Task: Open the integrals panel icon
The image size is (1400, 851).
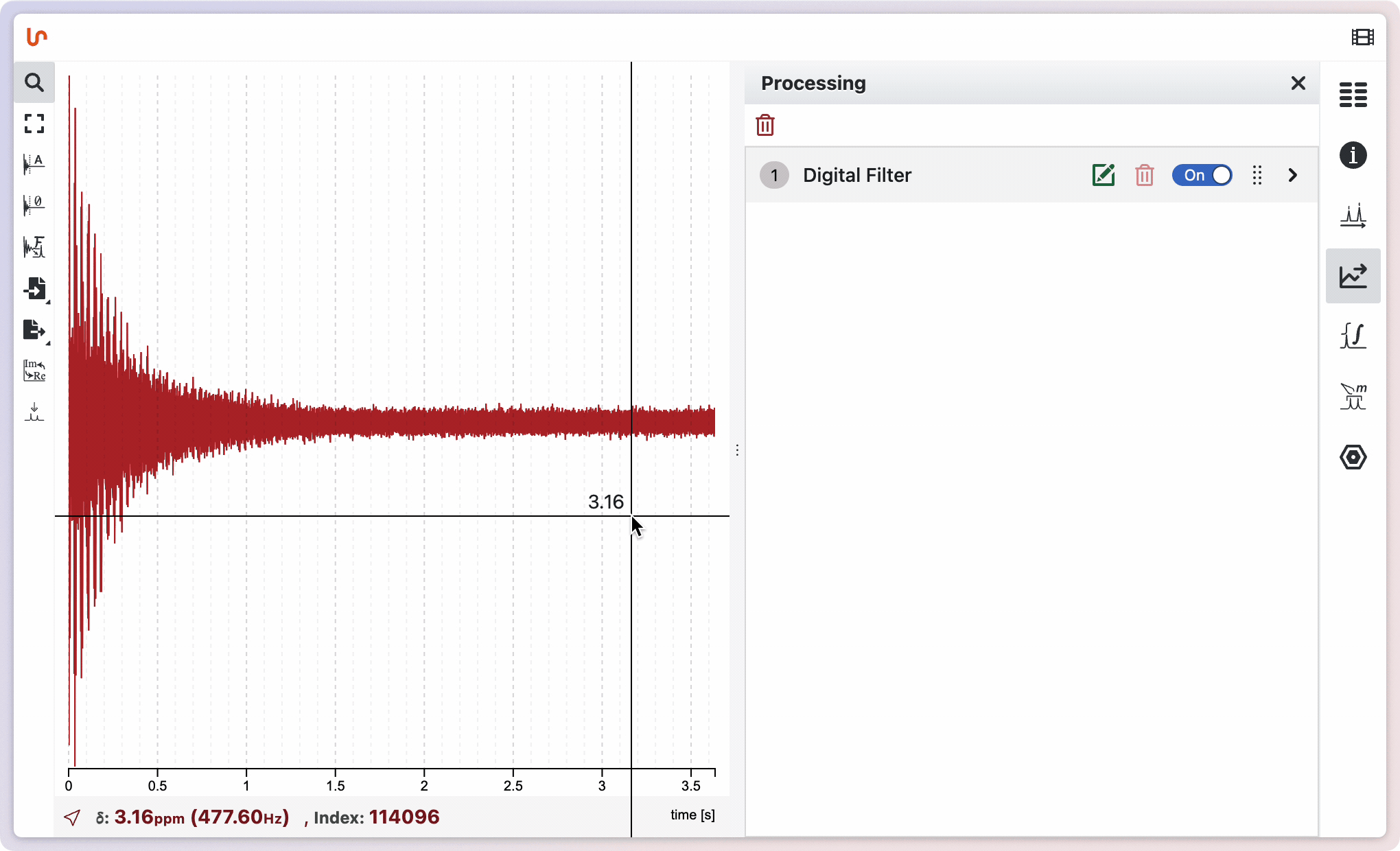Action: (1353, 336)
